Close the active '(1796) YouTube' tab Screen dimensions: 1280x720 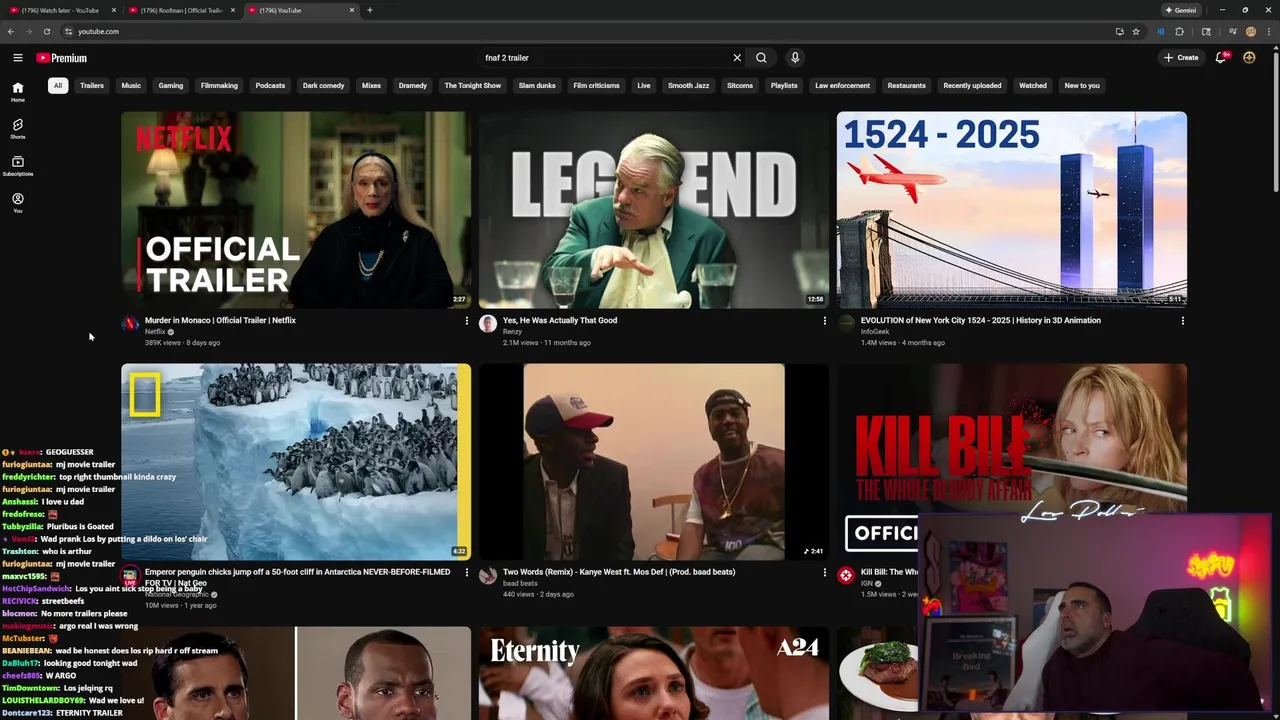pyautogui.click(x=351, y=10)
